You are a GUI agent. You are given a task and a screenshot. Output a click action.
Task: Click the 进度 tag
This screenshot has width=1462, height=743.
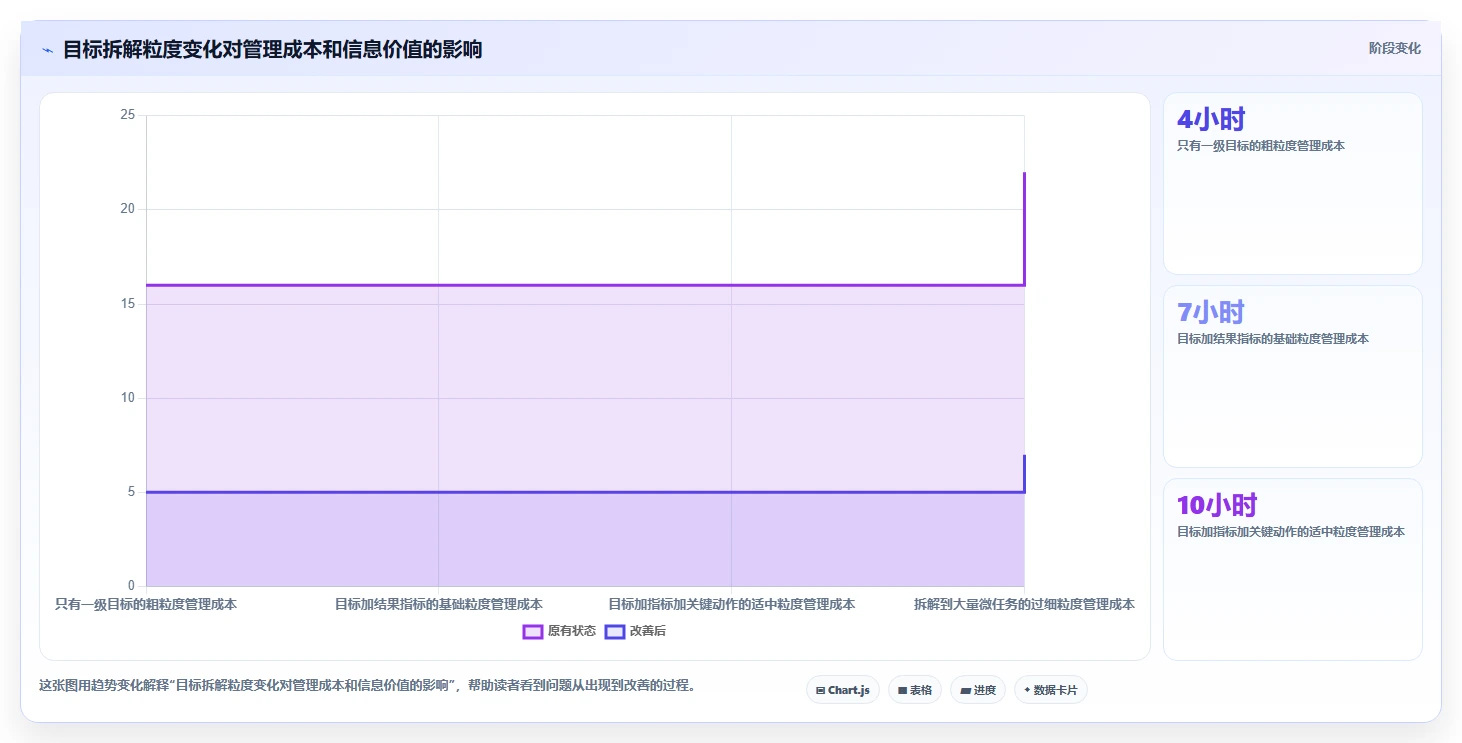[x=977, y=690]
